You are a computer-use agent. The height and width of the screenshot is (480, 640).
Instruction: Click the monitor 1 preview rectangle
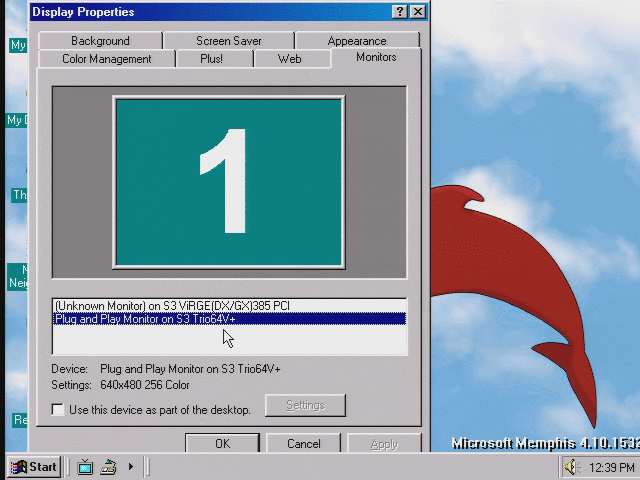(x=229, y=182)
